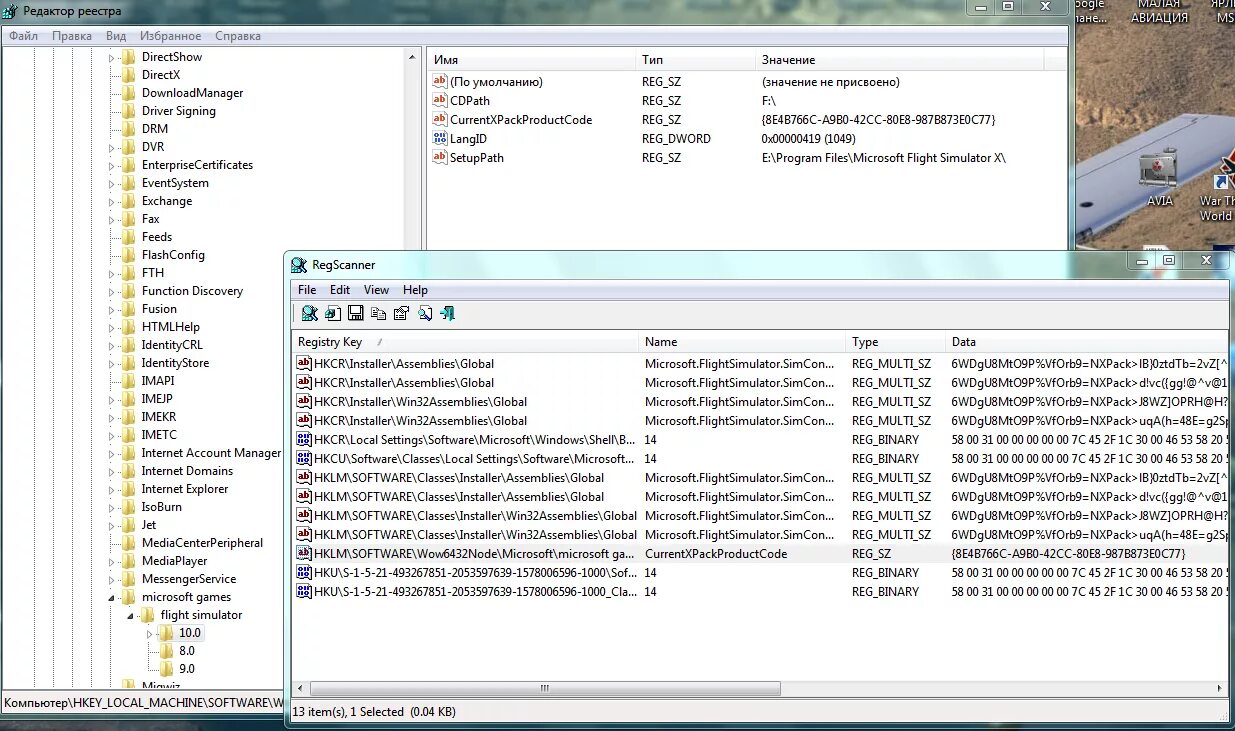1235x731 pixels.
Task: Select the Internet Explorer key
Action: pyautogui.click(x=184, y=489)
